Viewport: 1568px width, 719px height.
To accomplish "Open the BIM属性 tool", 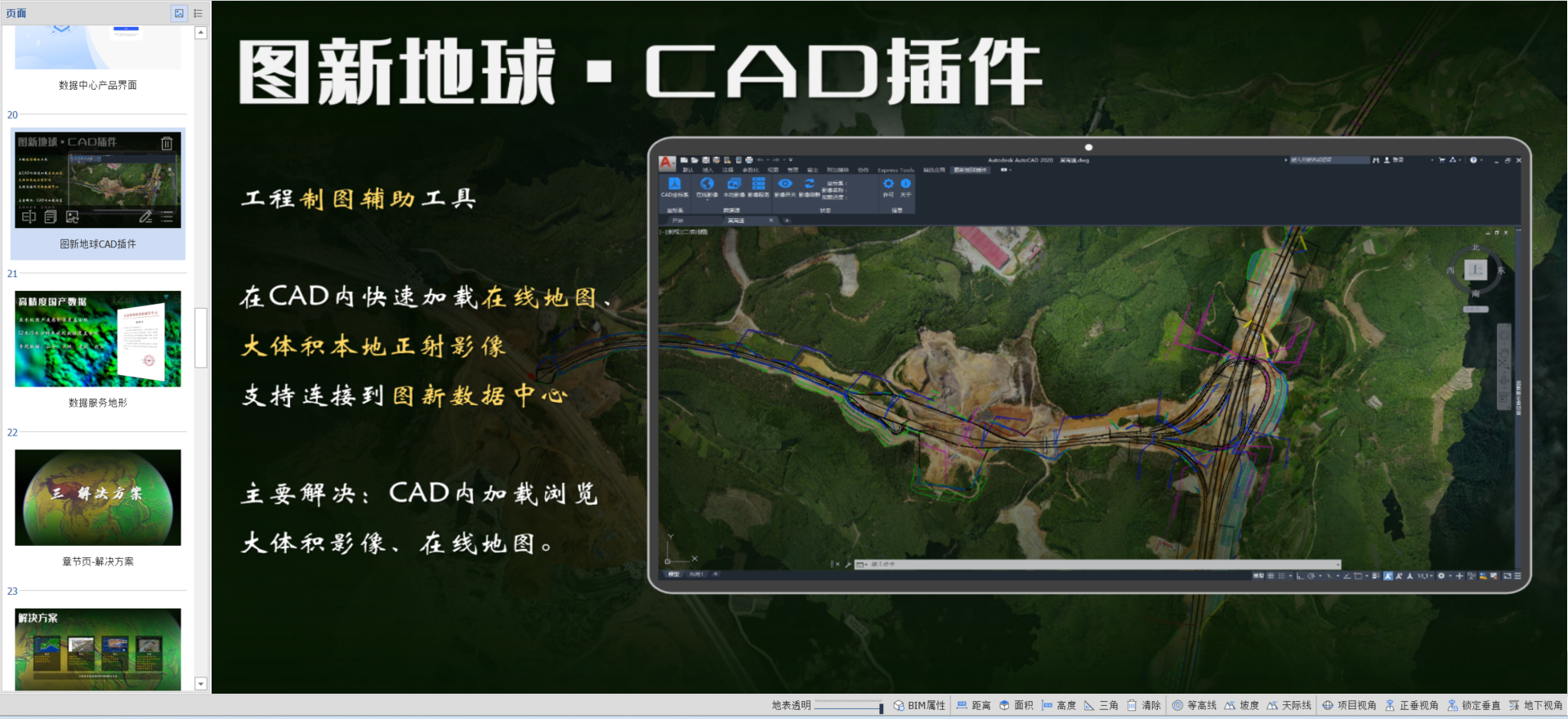I will coord(919,705).
